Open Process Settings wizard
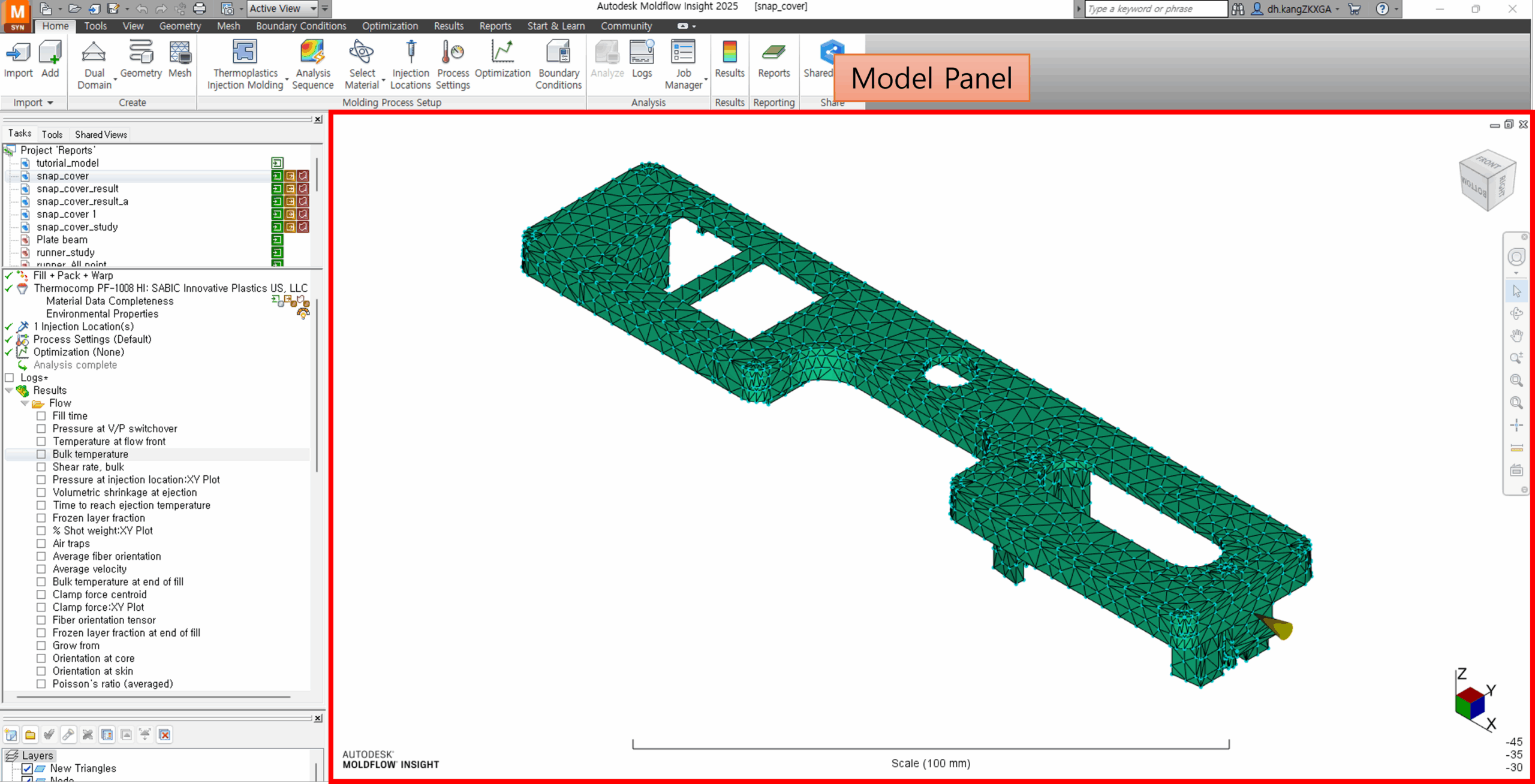The image size is (1535, 784). pyautogui.click(x=453, y=65)
